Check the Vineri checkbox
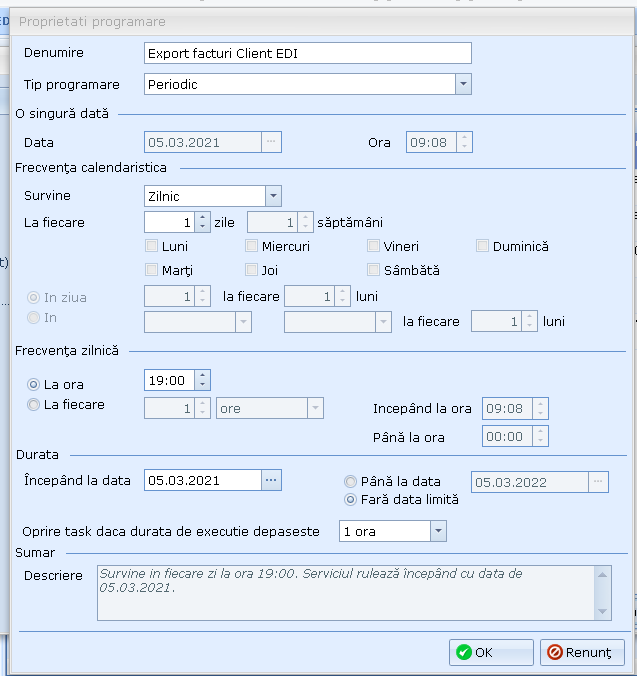 coord(373,246)
